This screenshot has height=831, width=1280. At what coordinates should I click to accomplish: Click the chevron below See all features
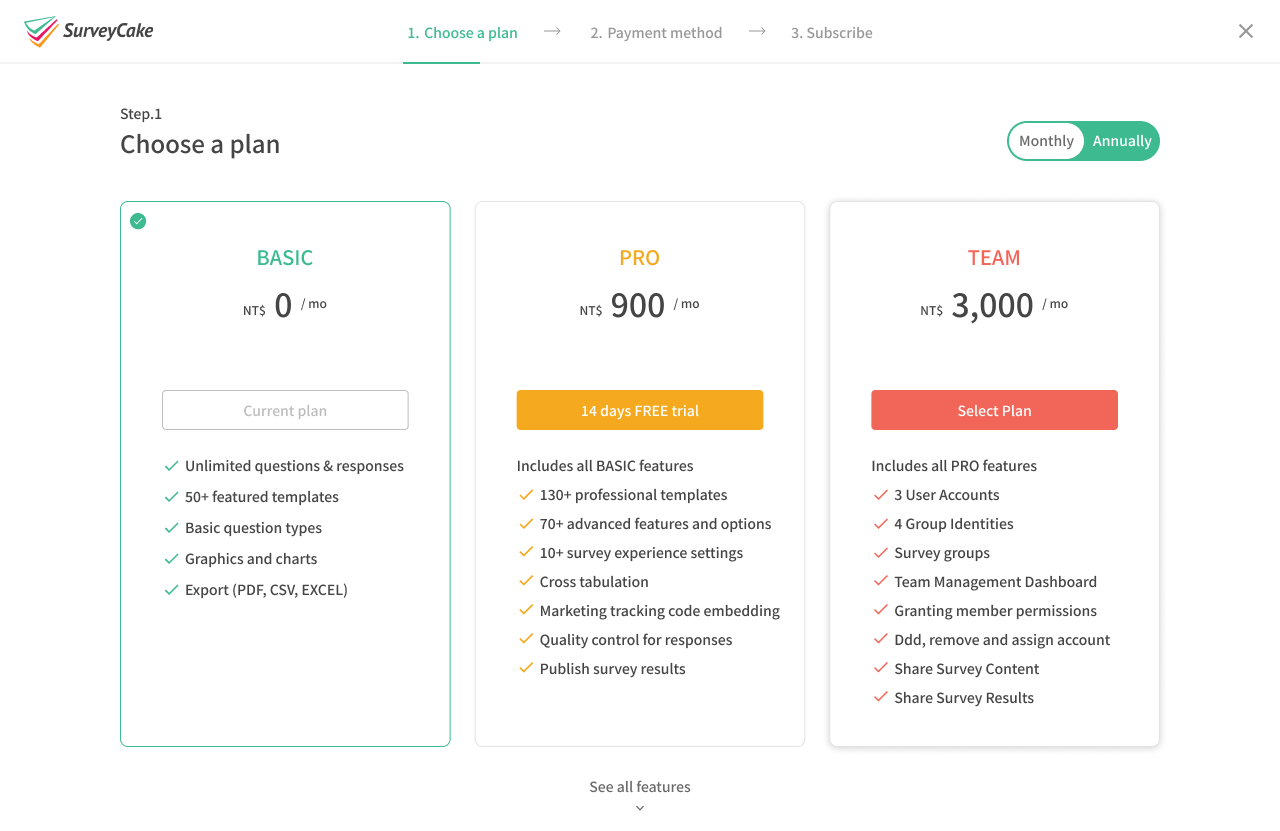(x=640, y=808)
